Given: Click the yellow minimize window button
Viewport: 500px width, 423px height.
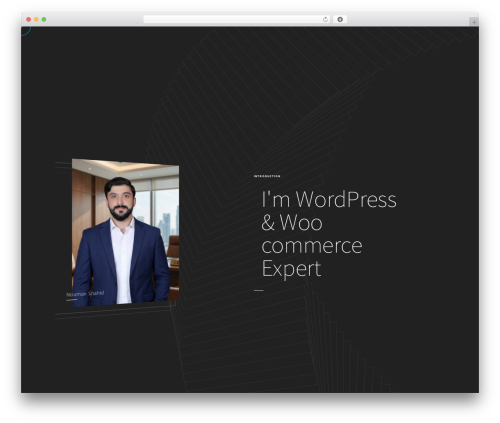Looking at the screenshot, I should pos(36,19).
